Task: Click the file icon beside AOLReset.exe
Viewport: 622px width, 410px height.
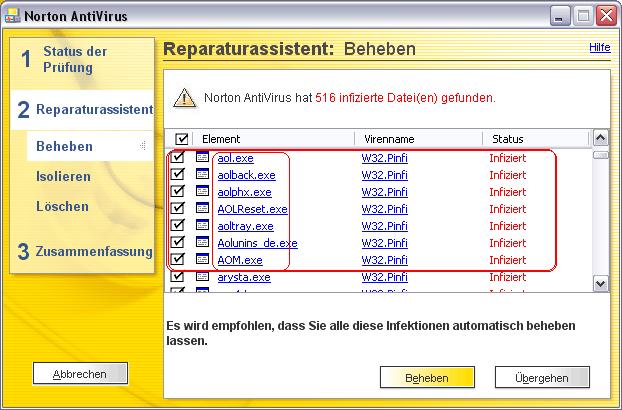Action: click(x=203, y=209)
